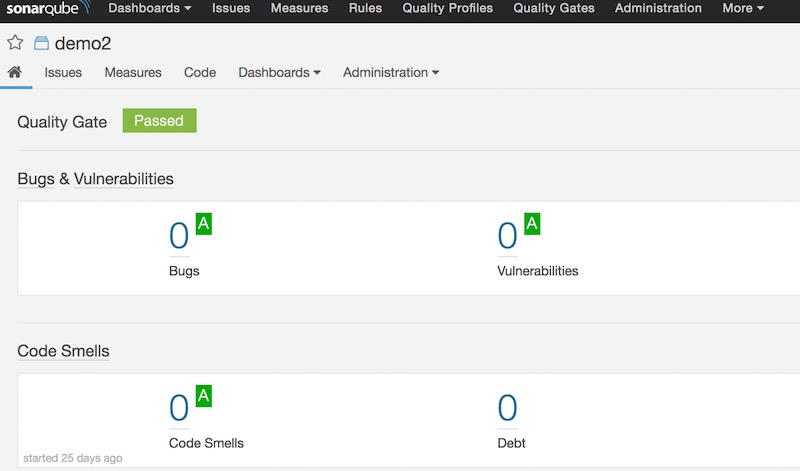The image size is (800, 471).
Task: Open Quality Gates page
Action: point(554,8)
